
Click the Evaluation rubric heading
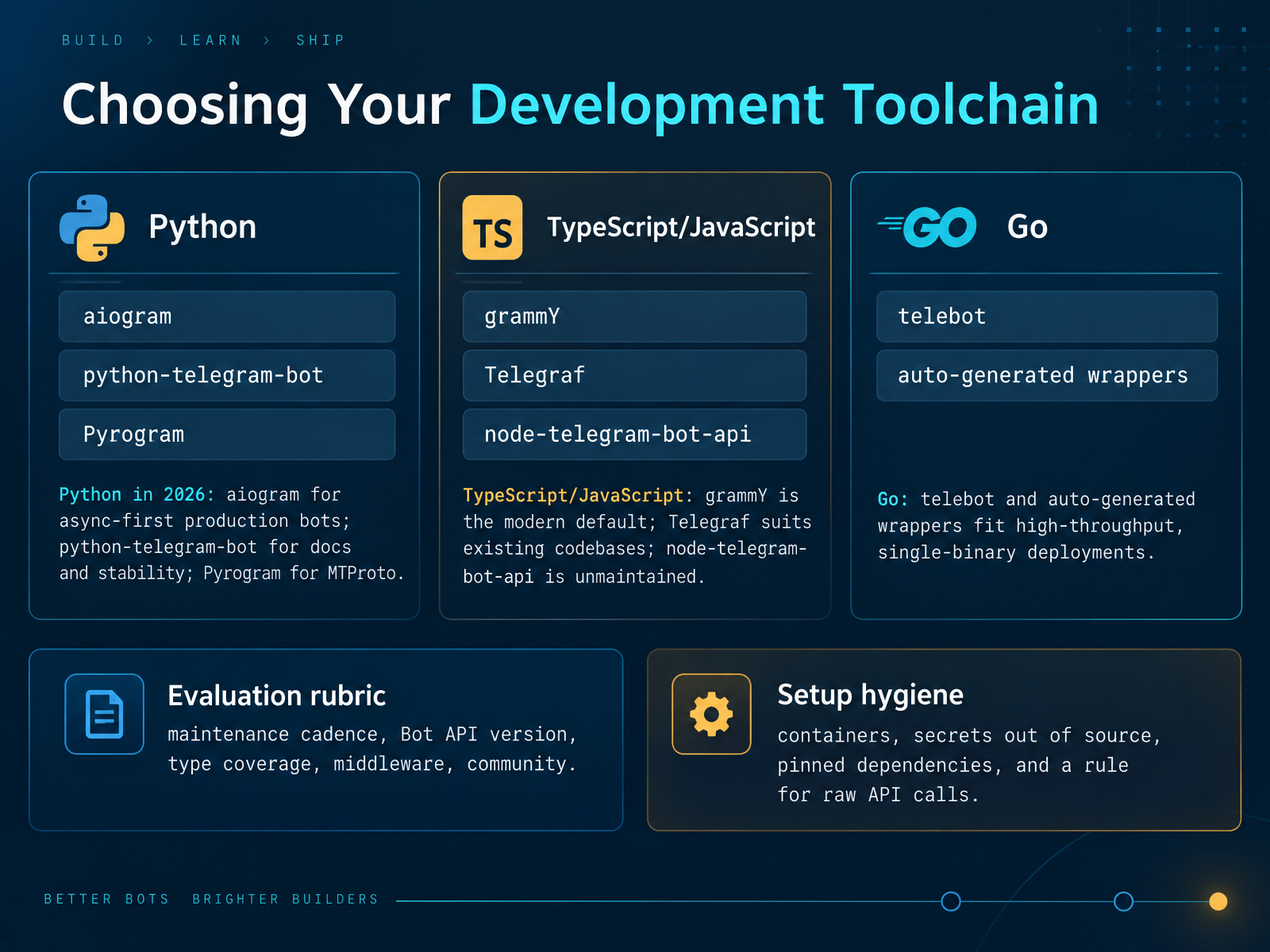coord(276,696)
